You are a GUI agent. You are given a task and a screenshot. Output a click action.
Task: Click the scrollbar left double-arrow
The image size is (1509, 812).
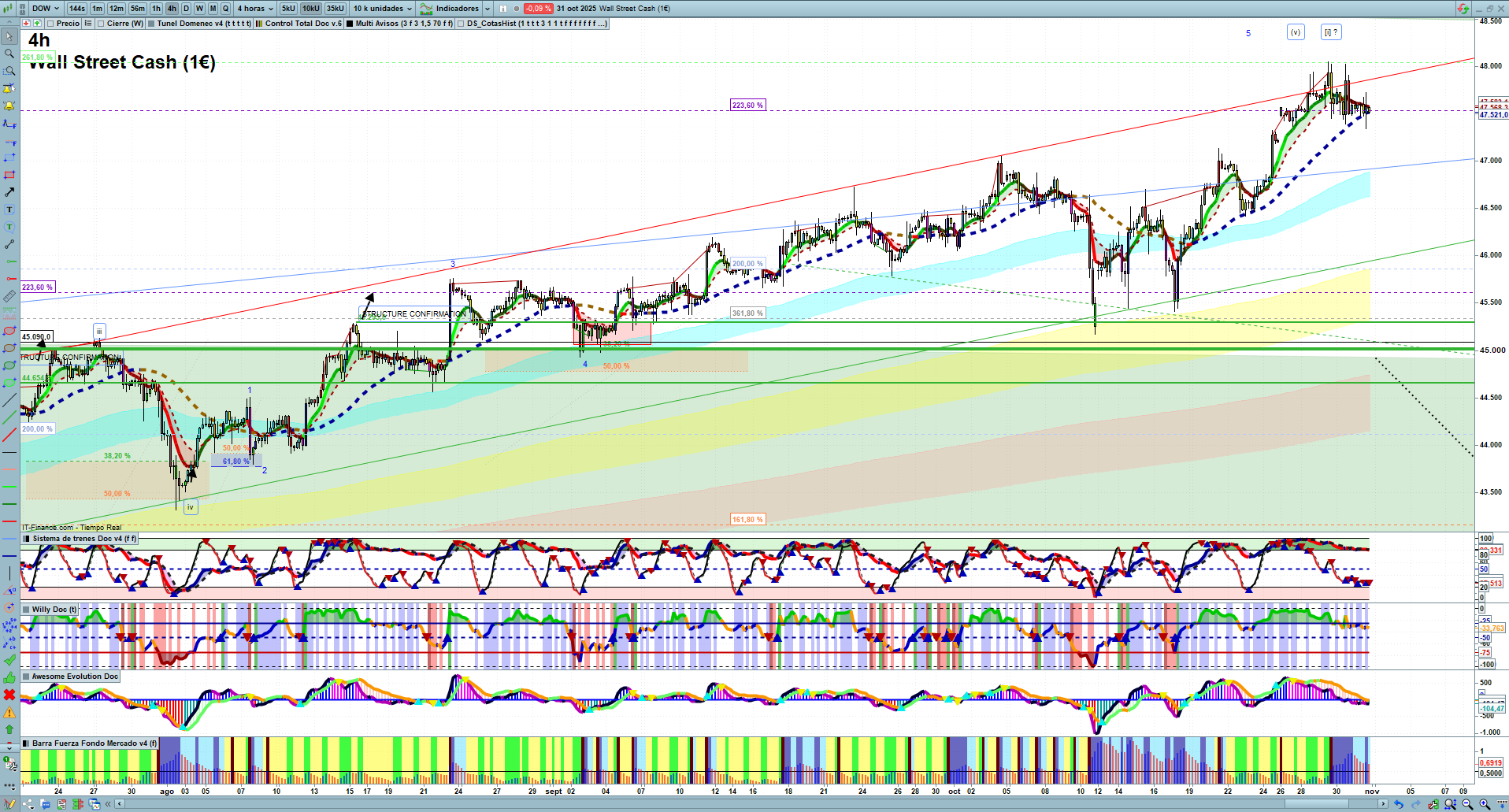pos(109,804)
